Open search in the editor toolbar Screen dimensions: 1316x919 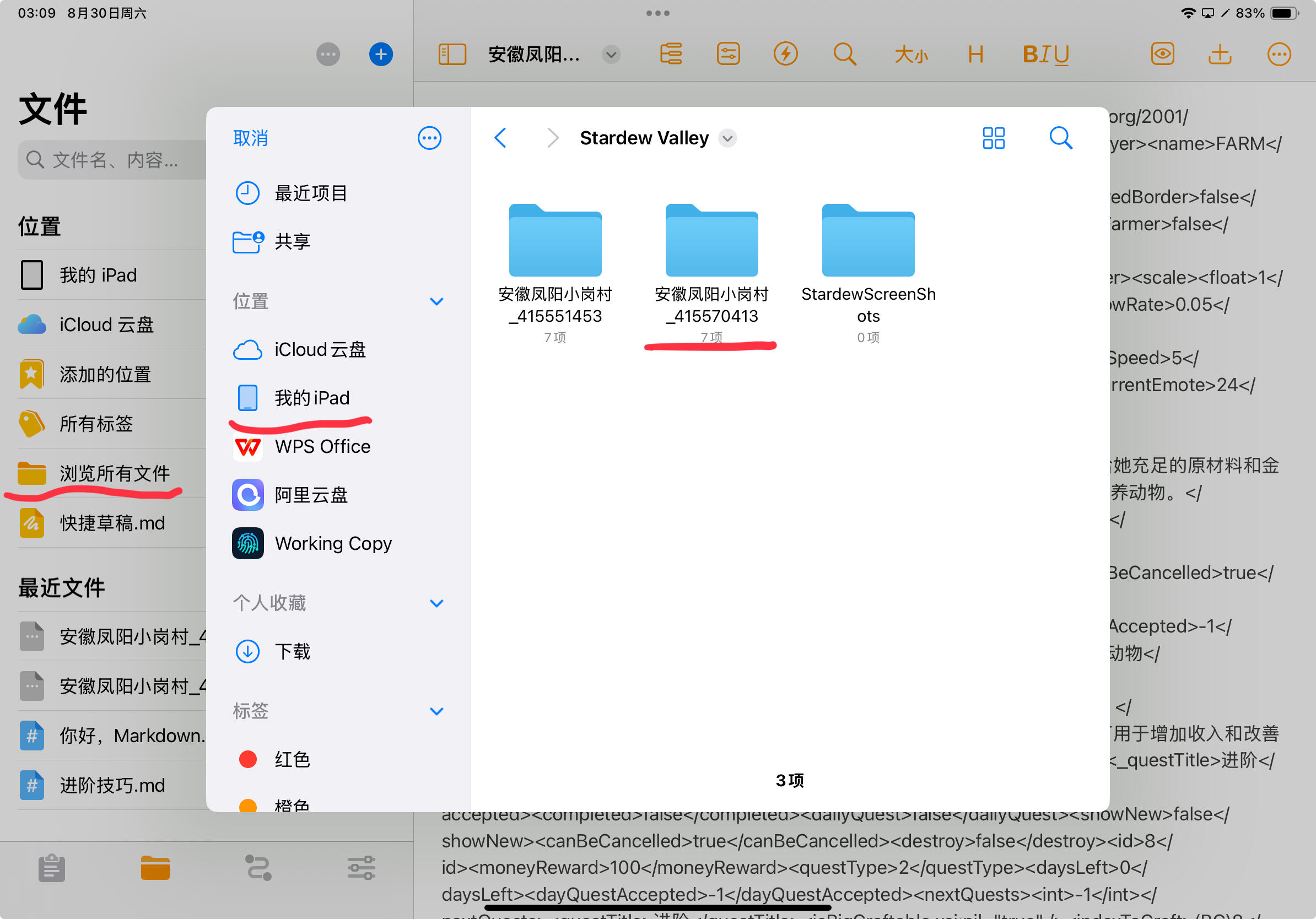click(x=844, y=55)
